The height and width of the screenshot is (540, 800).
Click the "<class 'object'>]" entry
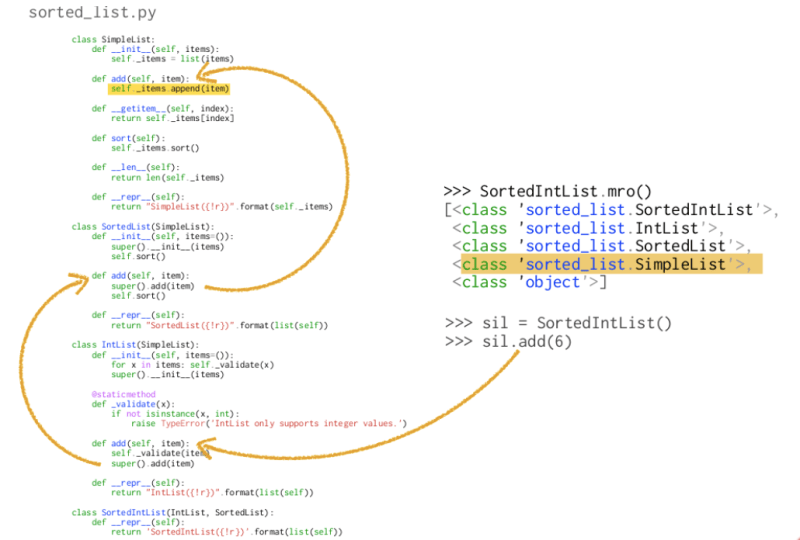(530, 282)
